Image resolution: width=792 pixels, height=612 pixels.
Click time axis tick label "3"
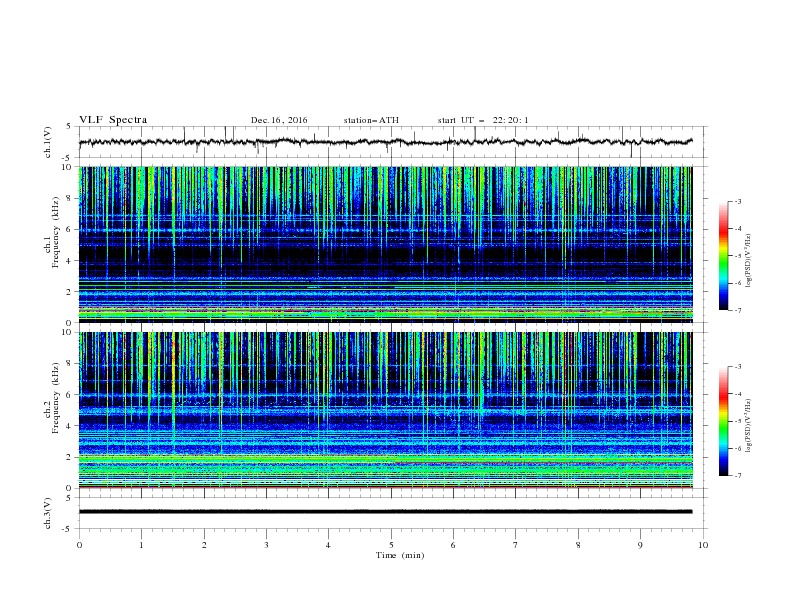coord(266,545)
